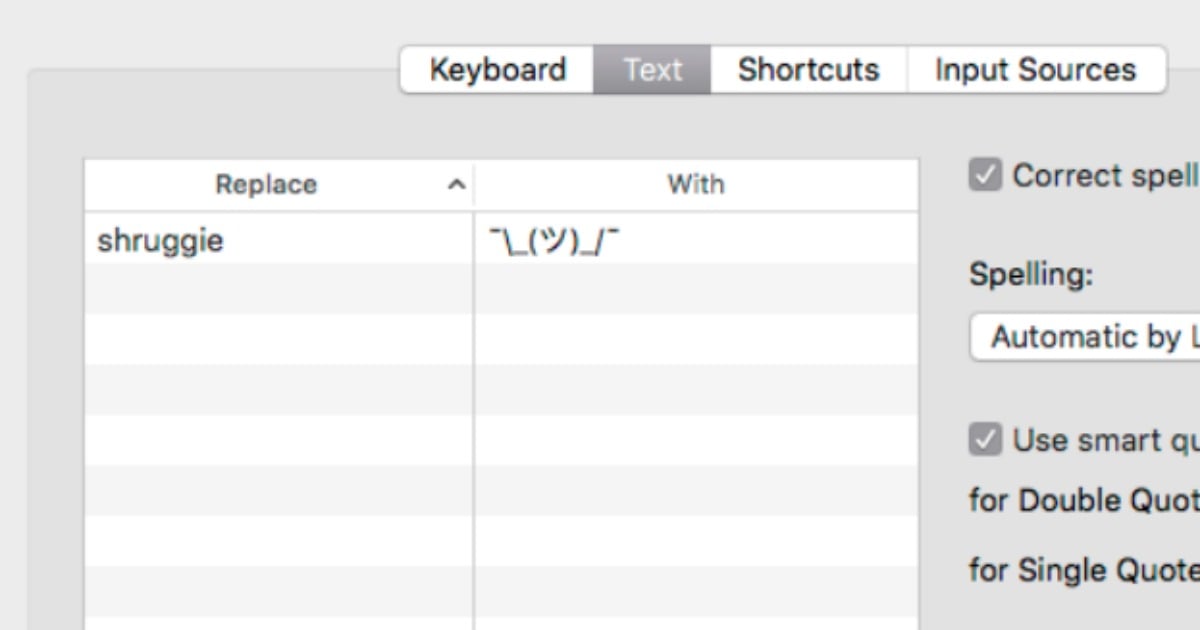Click the empty Replace row below shruggie

pos(279,290)
